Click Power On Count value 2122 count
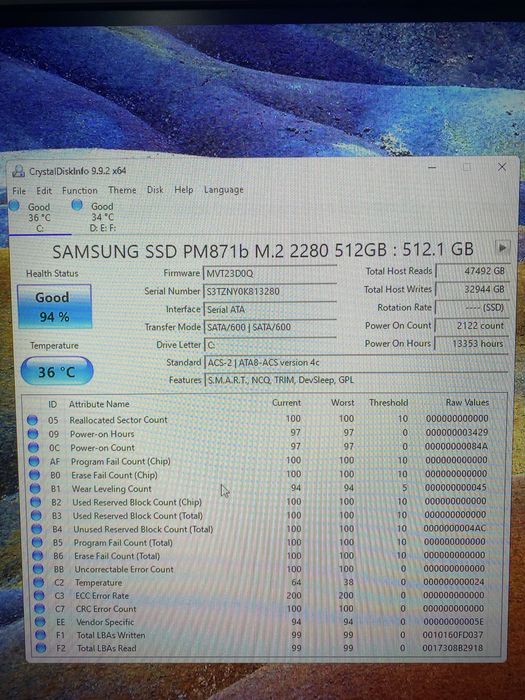Screen dimensions: 525x700 [x=472, y=326]
